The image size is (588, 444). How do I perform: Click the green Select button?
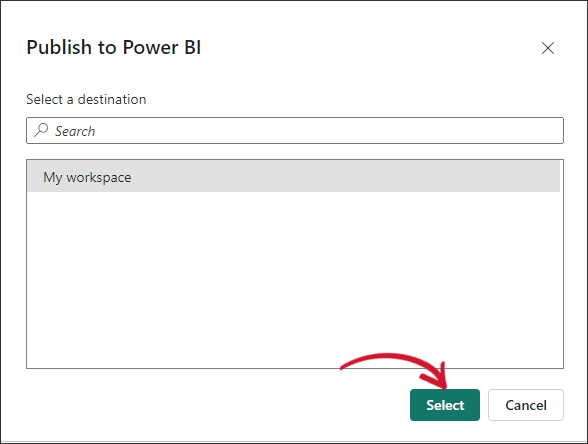tap(445, 405)
